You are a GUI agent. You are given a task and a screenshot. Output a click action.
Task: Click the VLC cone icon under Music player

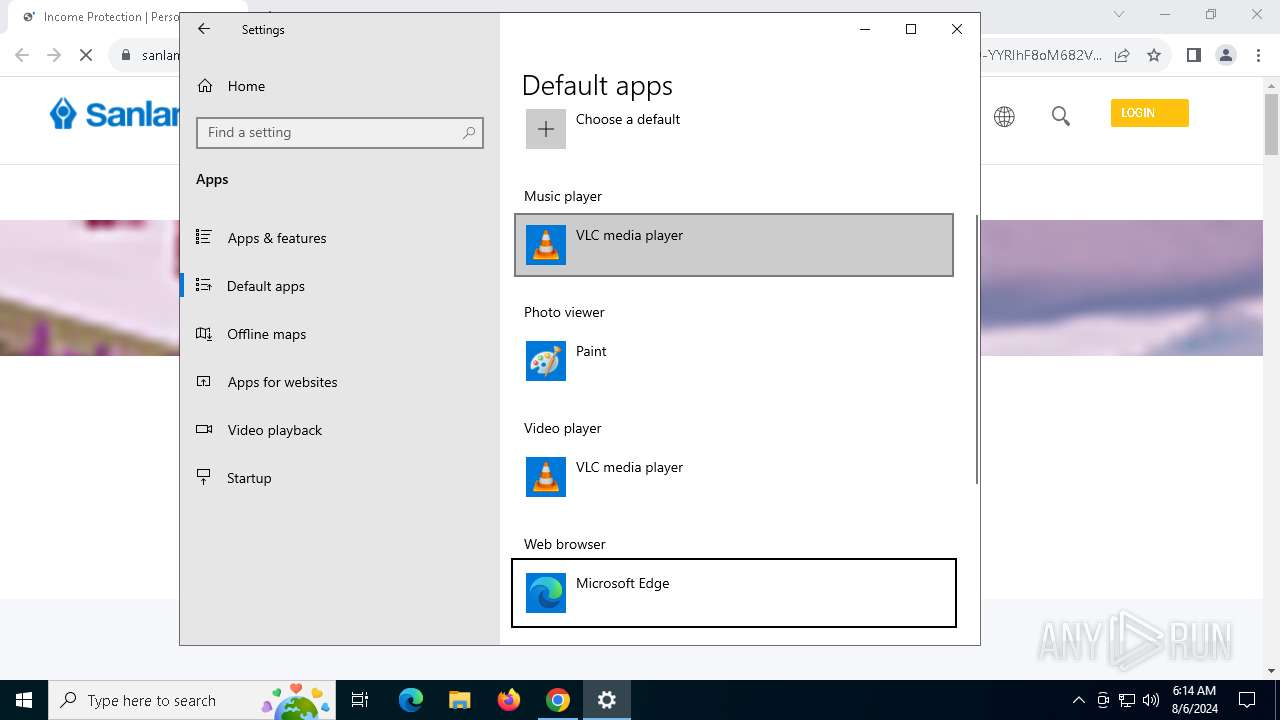[546, 245]
